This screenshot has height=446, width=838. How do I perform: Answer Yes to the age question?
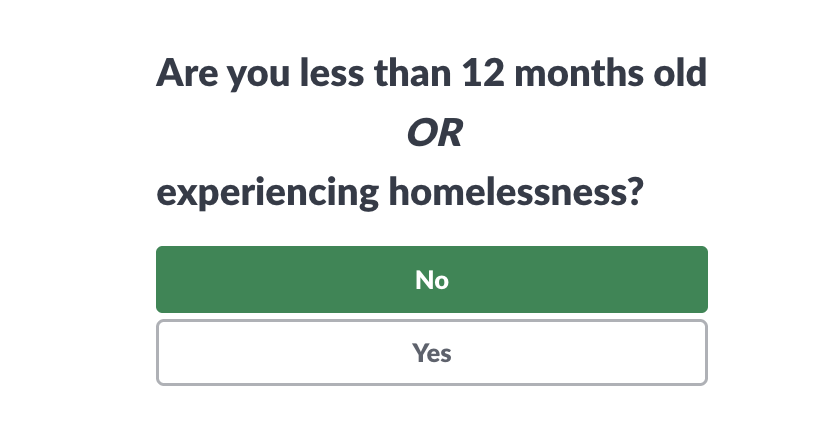click(x=431, y=353)
